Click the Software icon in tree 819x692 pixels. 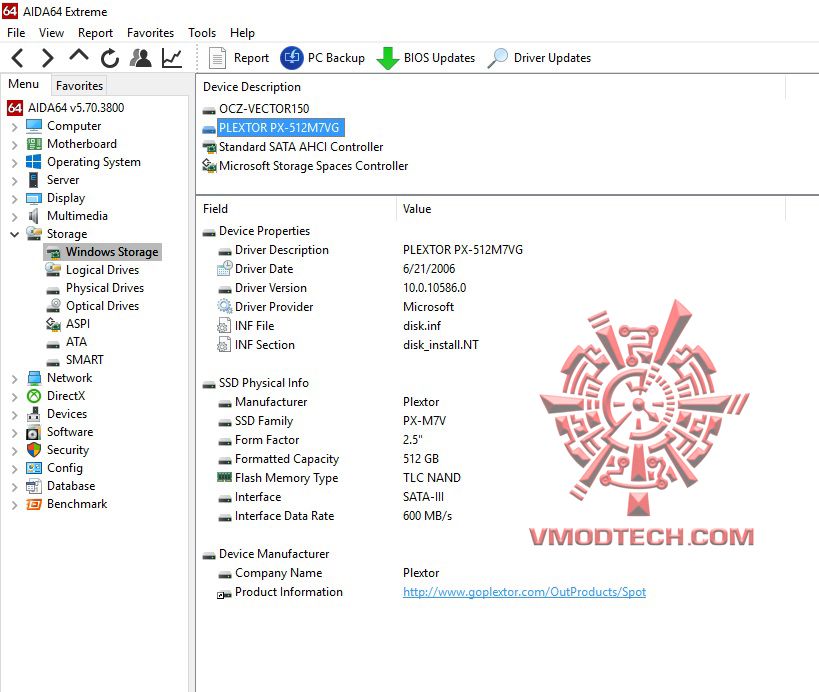(x=33, y=432)
